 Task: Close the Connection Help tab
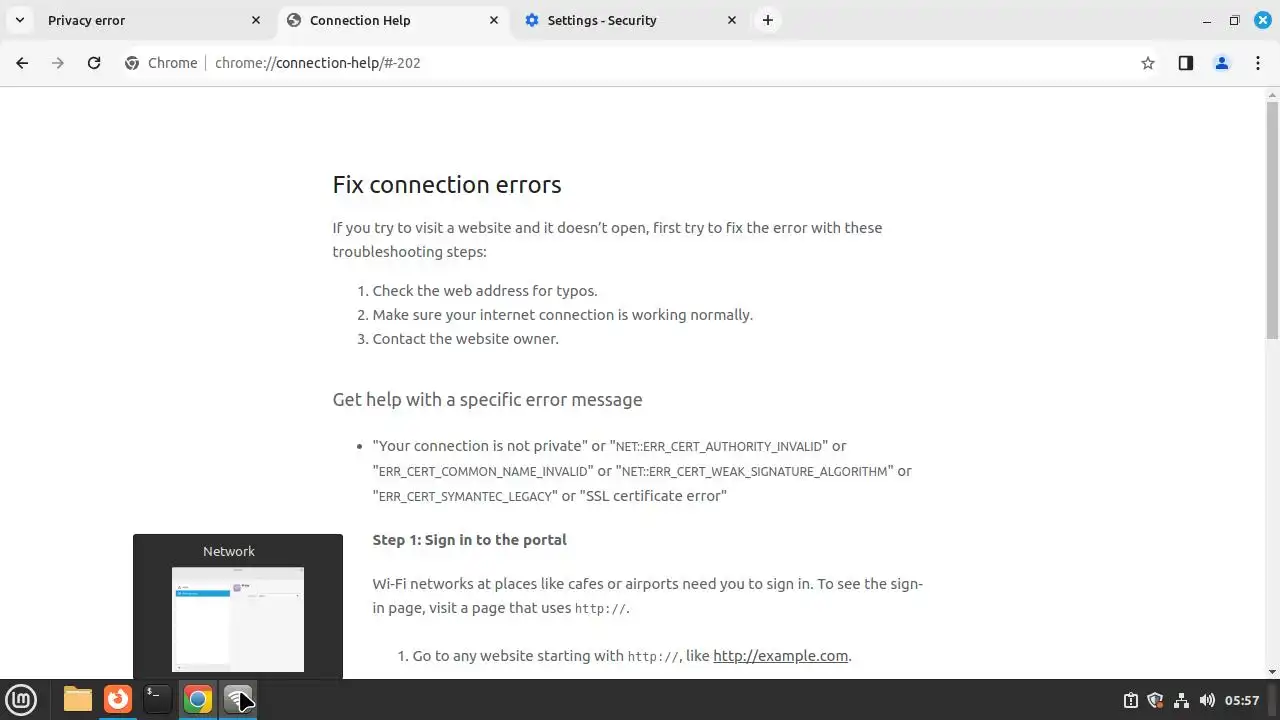pyautogui.click(x=494, y=20)
